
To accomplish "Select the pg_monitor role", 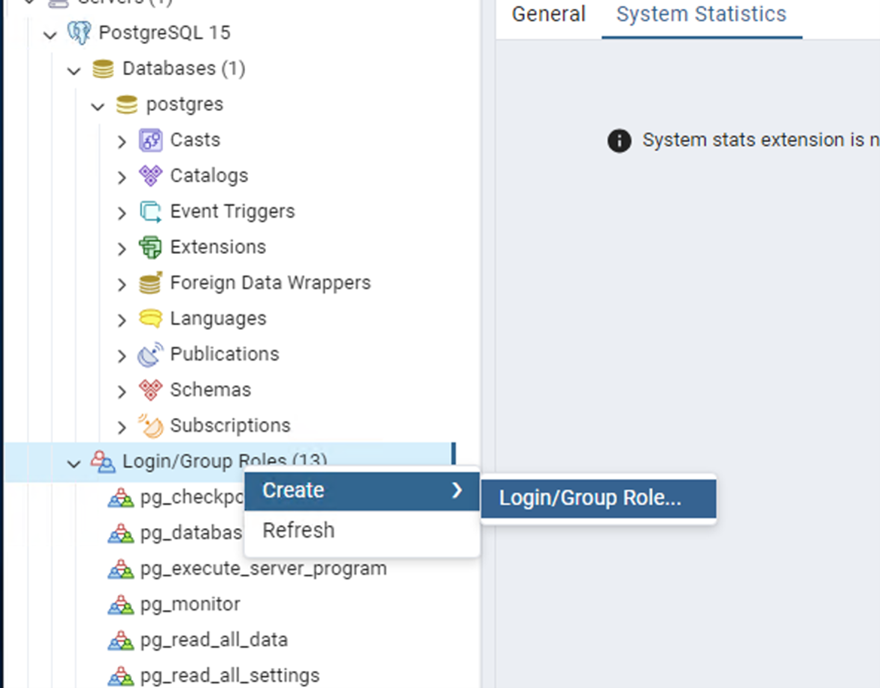I will [190, 604].
